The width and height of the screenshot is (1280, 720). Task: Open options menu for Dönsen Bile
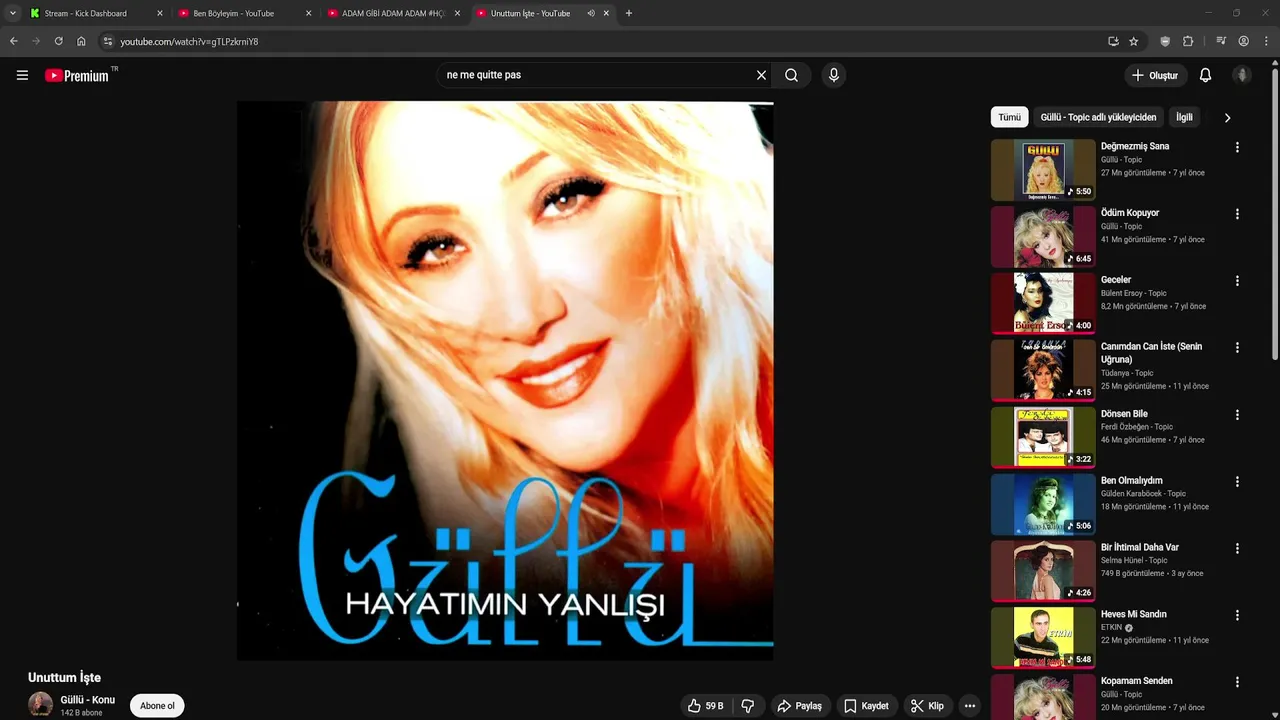pos(1237,415)
